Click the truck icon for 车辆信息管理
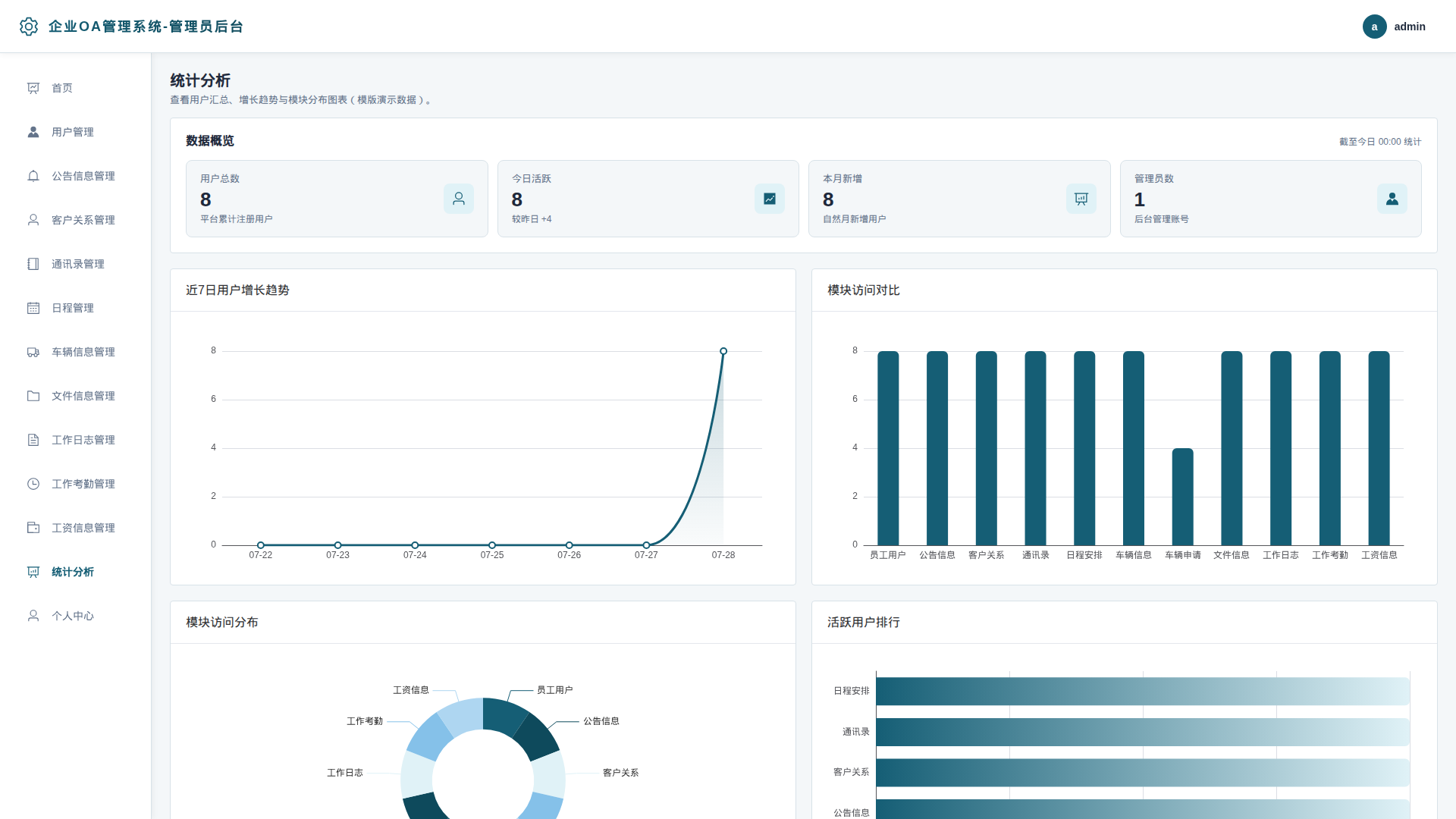 coord(33,352)
